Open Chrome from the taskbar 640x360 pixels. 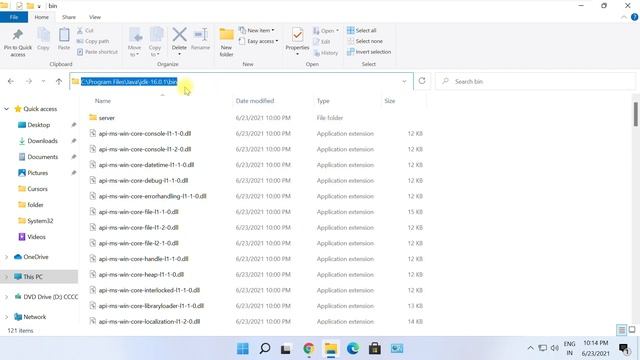tap(309, 349)
